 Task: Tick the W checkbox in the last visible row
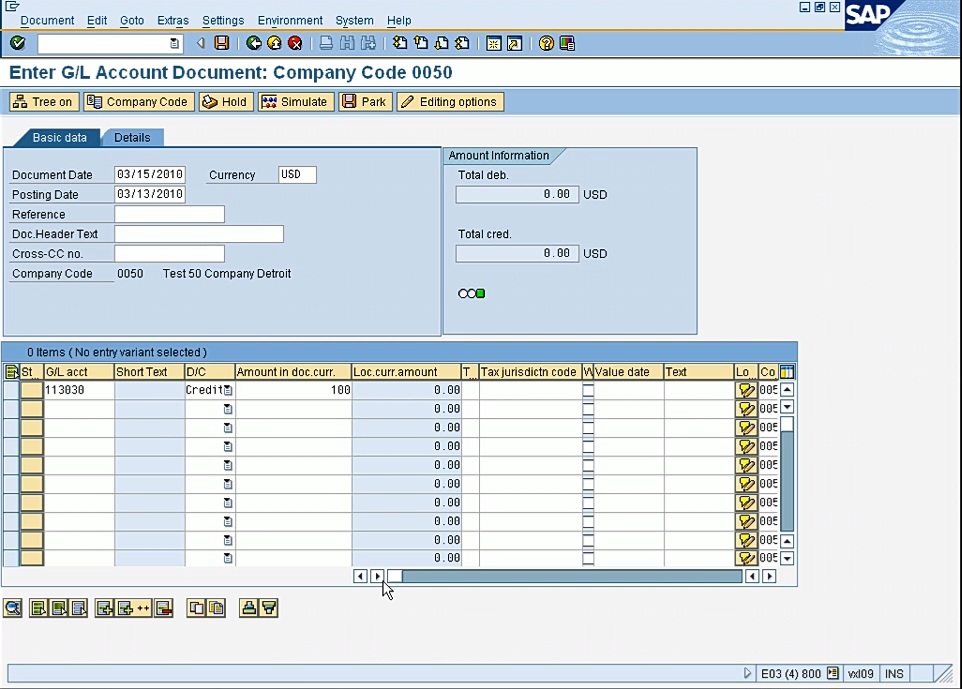point(588,558)
